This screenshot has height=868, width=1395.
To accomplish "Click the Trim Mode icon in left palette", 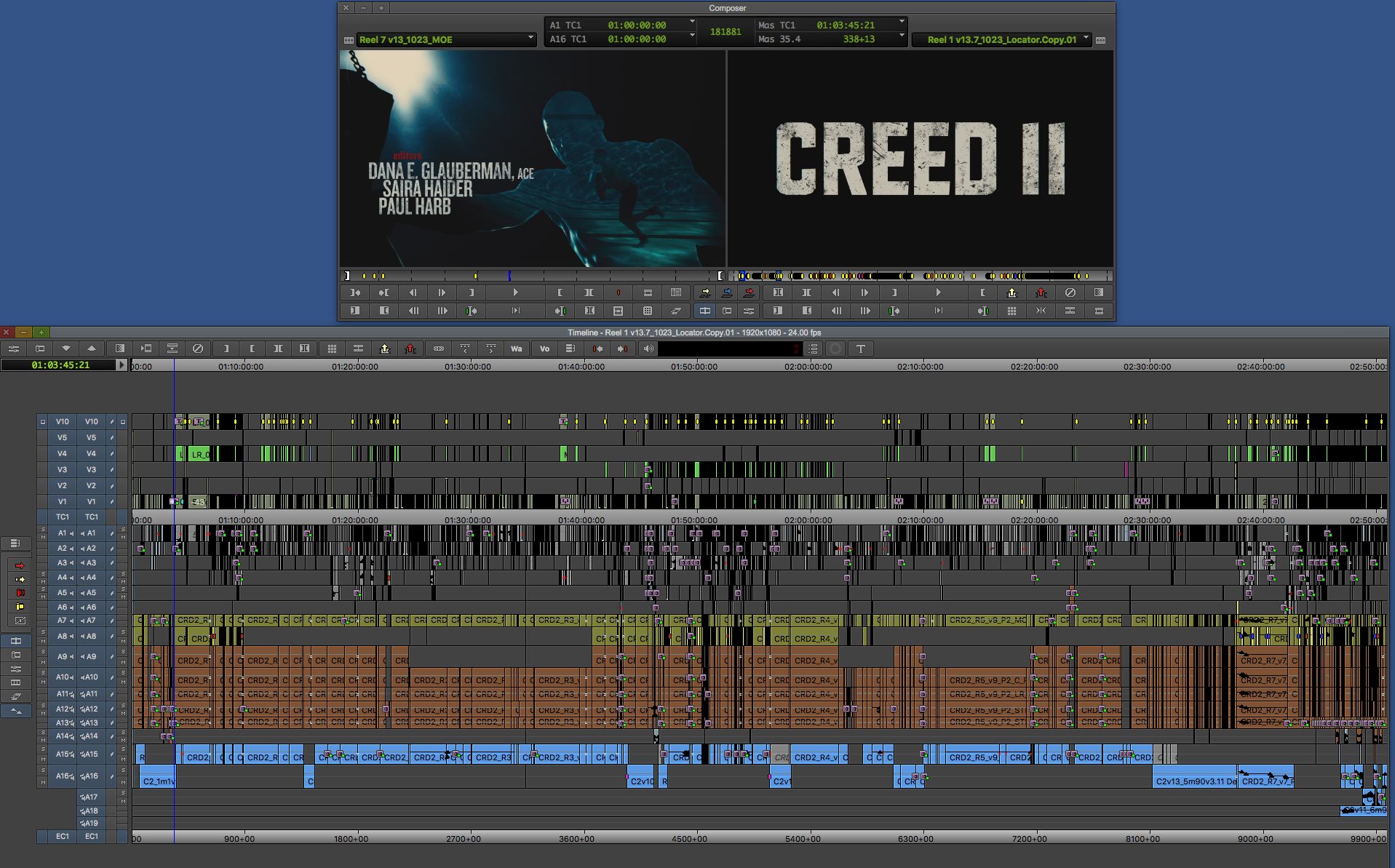I will 16,655.
